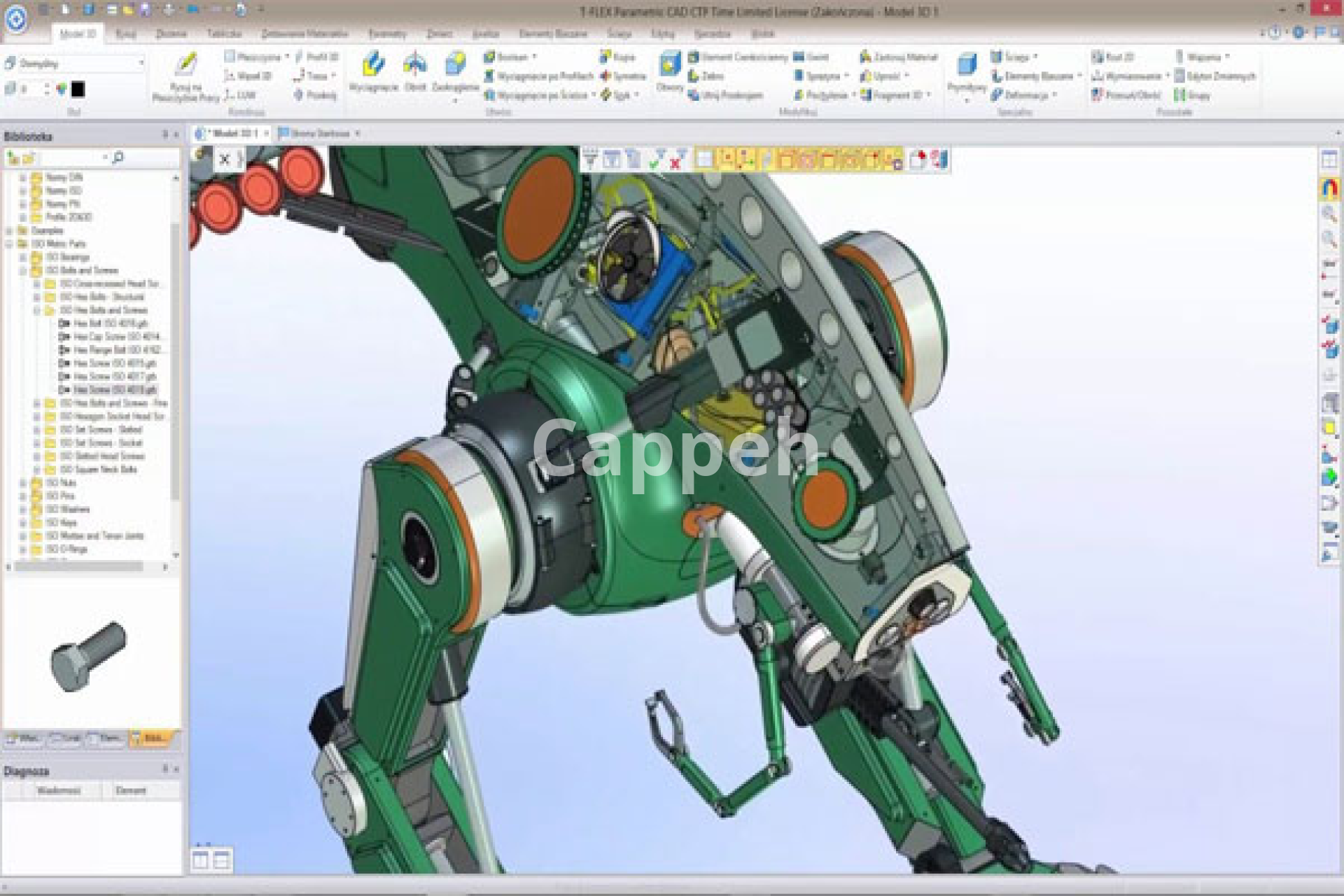Click the Zastosuj Materiał button
Screen dimensions: 1344x896
(899, 57)
